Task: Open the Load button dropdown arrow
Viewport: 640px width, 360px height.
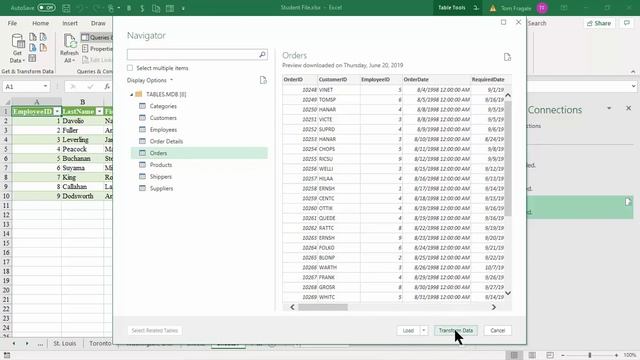Action: pyautogui.click(x=424, y=330)
